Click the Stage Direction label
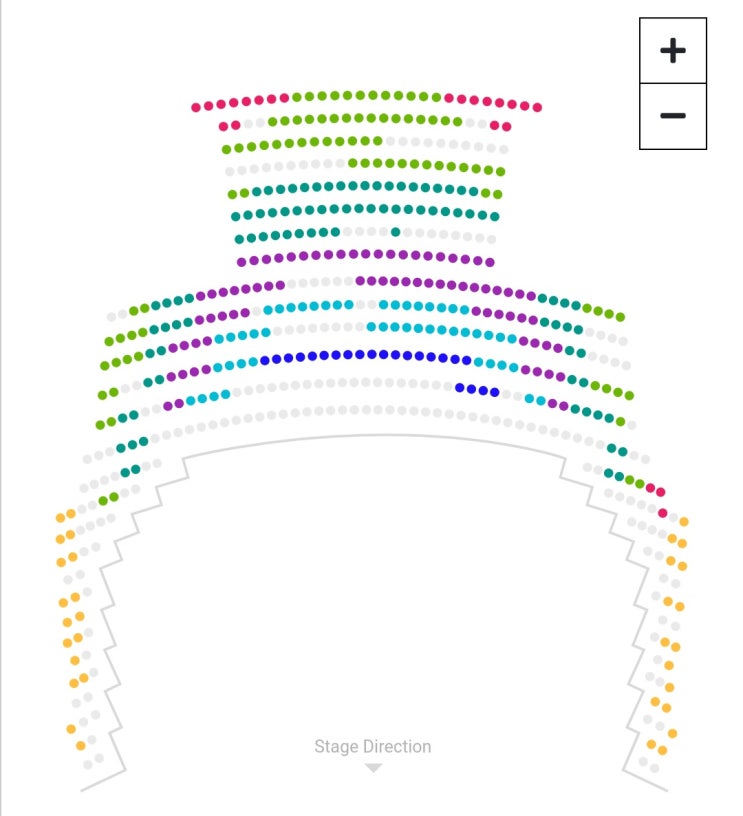743x816 pixels. click(372, 746)
